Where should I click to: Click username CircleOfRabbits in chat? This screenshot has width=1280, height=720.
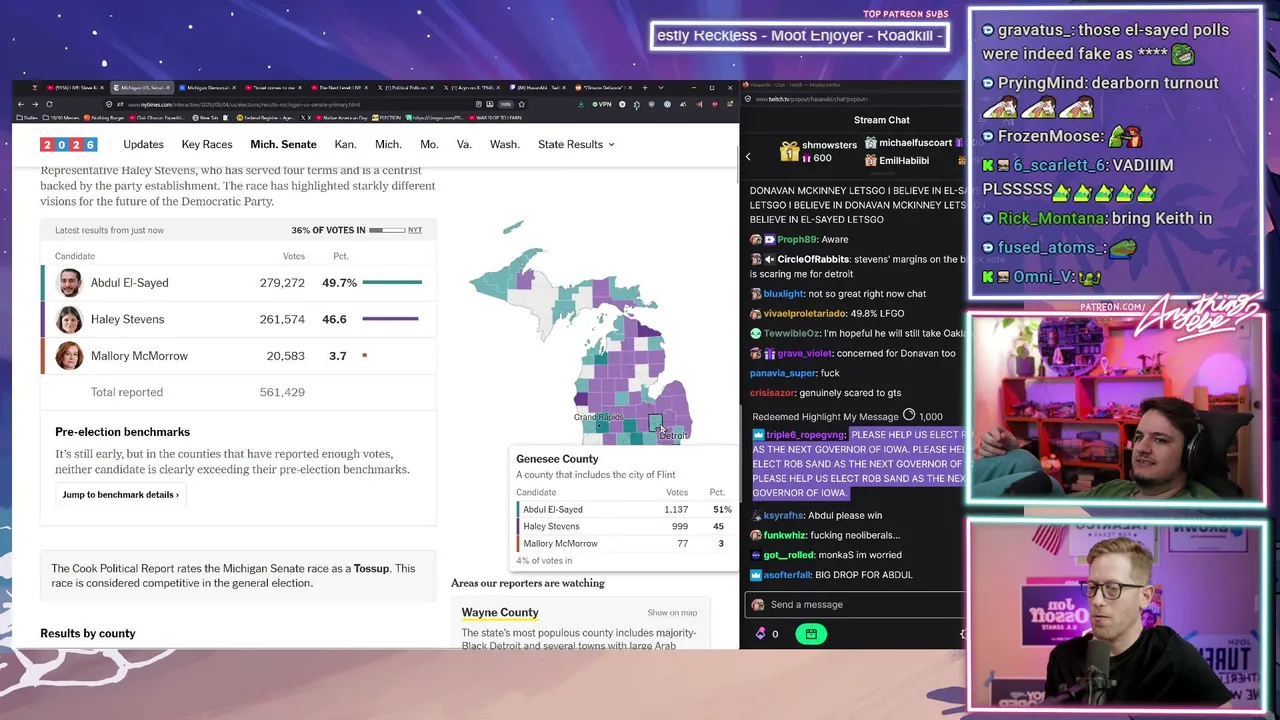[813, 260]
